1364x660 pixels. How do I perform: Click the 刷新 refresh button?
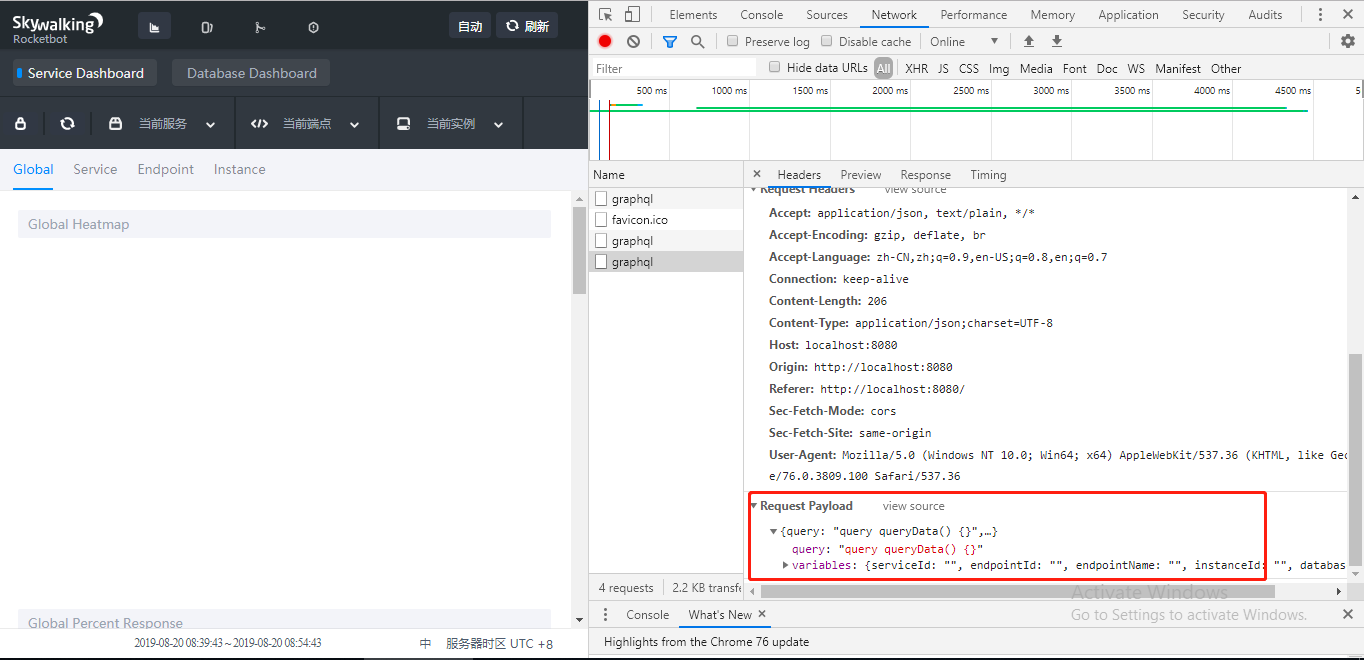pos(527,26)
